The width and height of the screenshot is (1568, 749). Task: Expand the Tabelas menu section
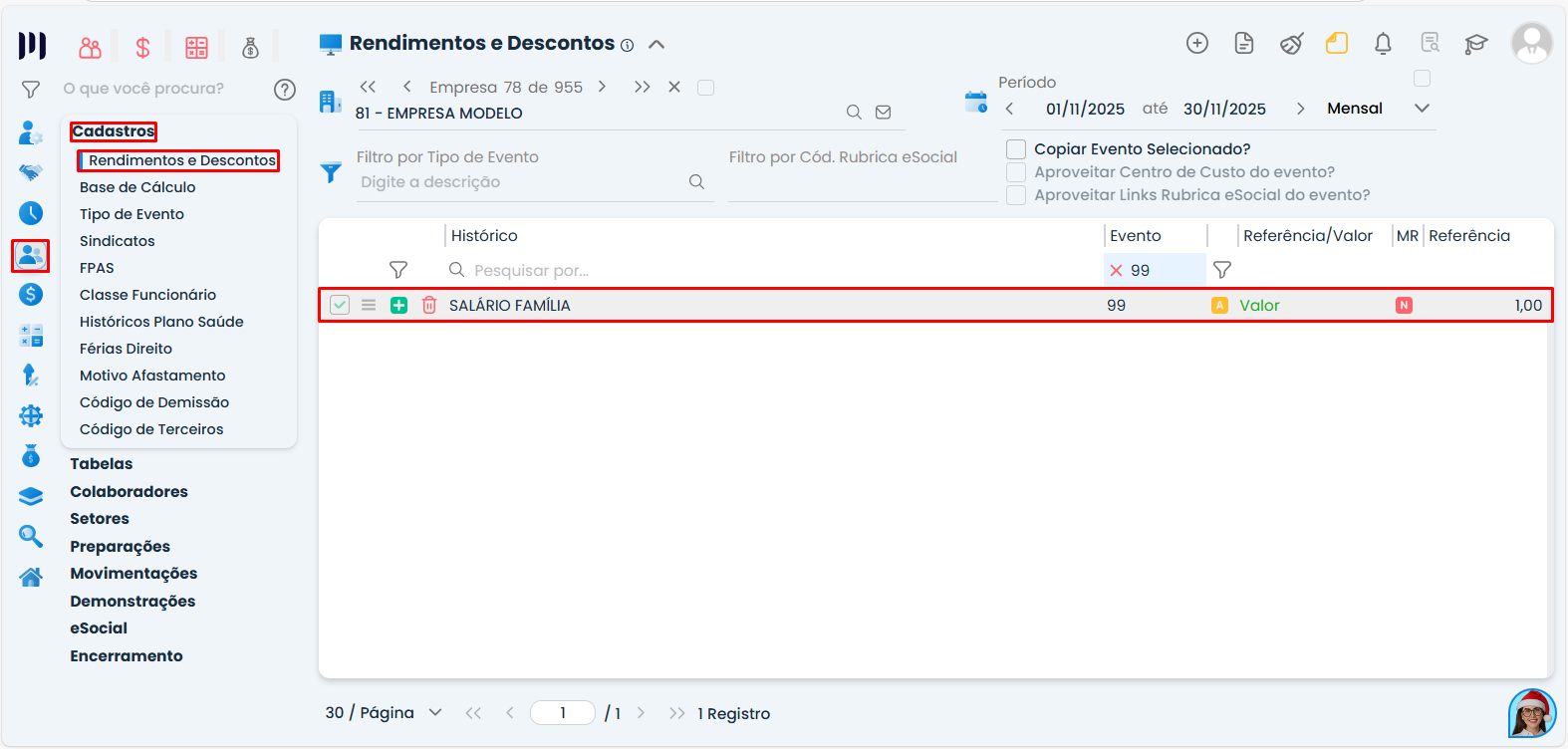point(102,464)
